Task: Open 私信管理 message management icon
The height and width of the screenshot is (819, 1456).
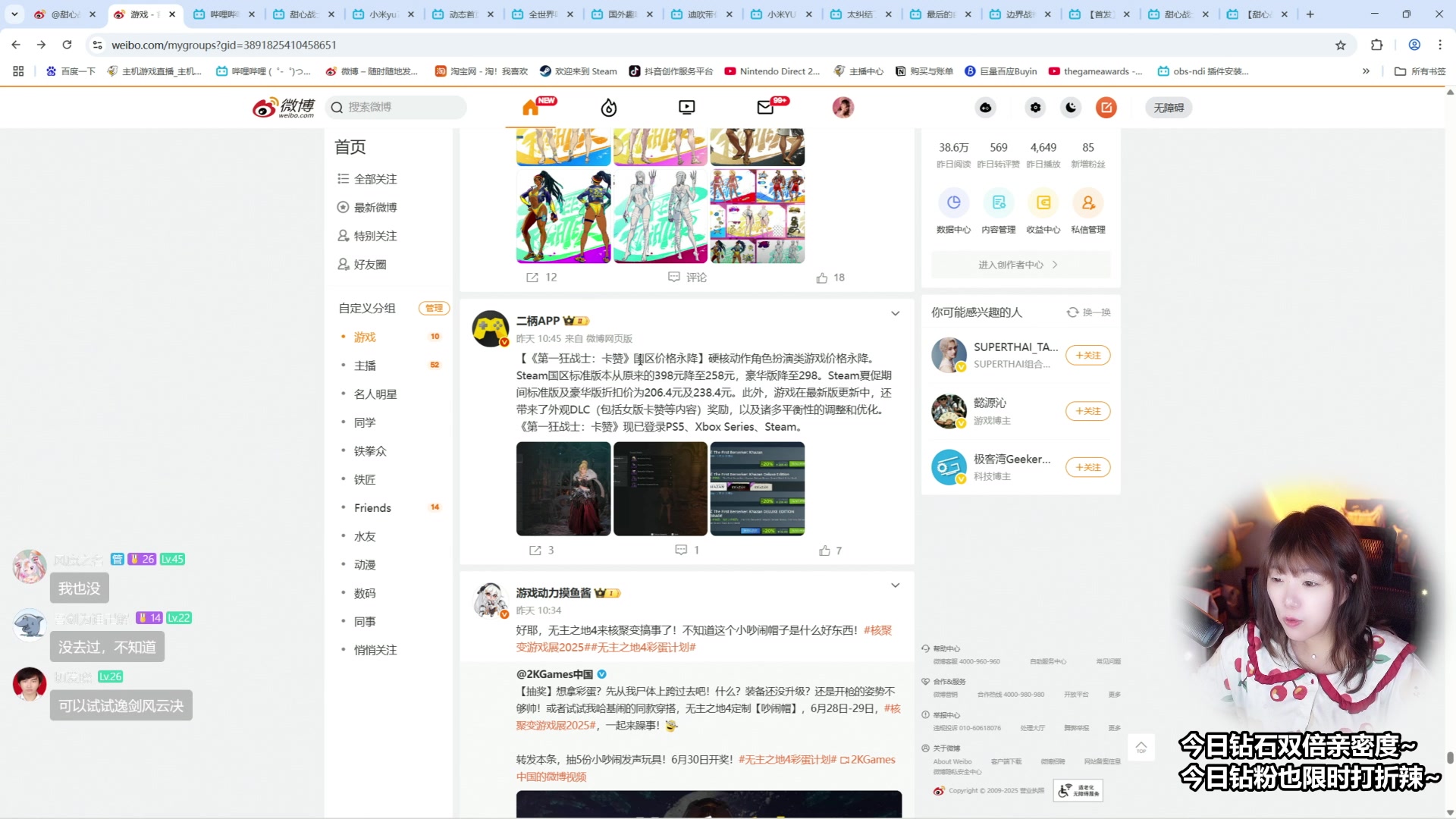Action: click(x=1088, y=202)
